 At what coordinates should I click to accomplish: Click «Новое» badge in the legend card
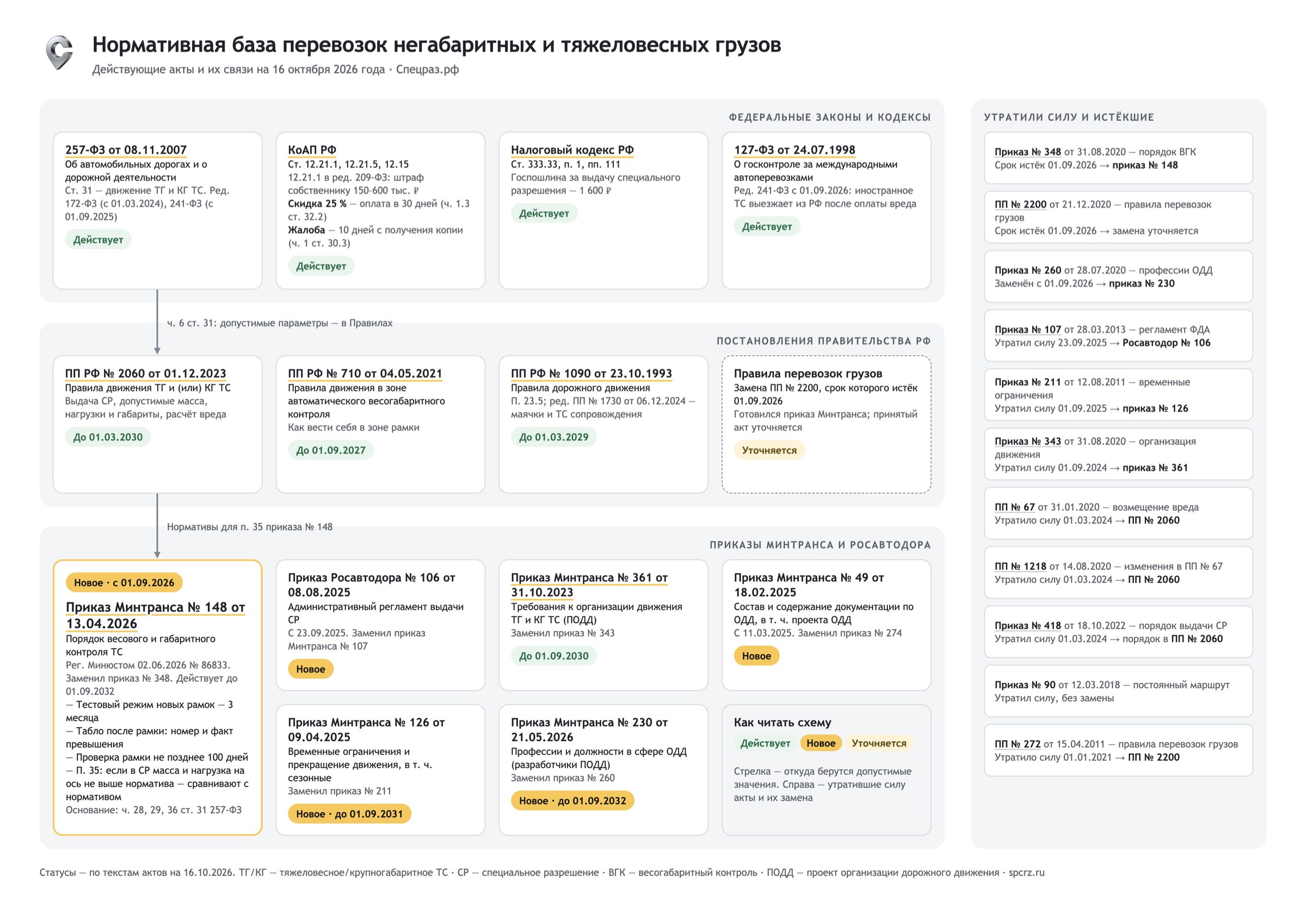[x=821, y=743]
